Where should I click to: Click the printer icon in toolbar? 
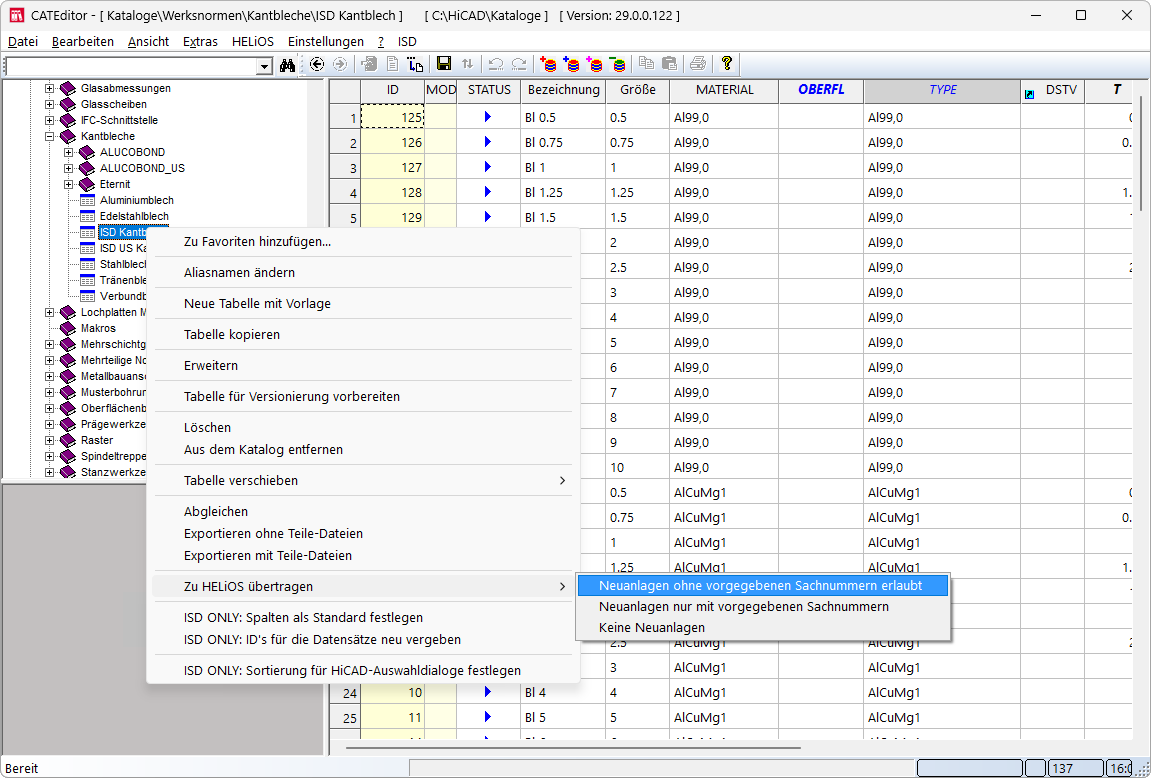click(x=697, y=64)
